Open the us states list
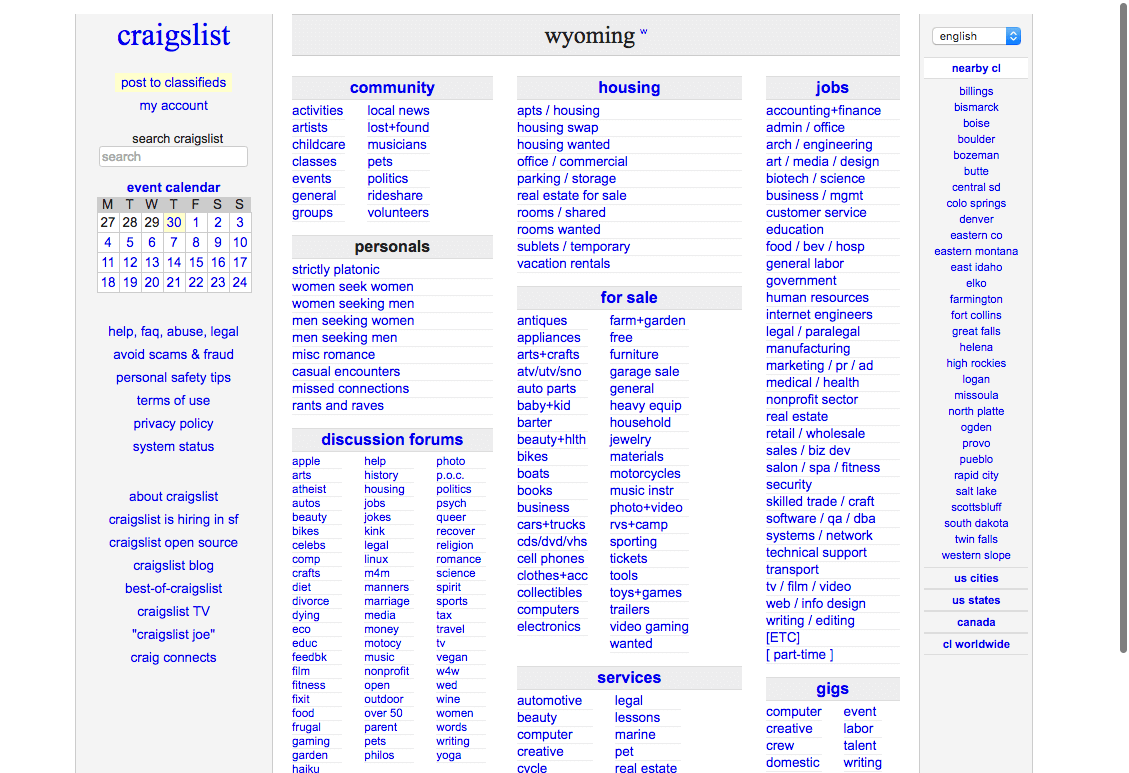The image size is (1129, 773). tap(975, 599)
